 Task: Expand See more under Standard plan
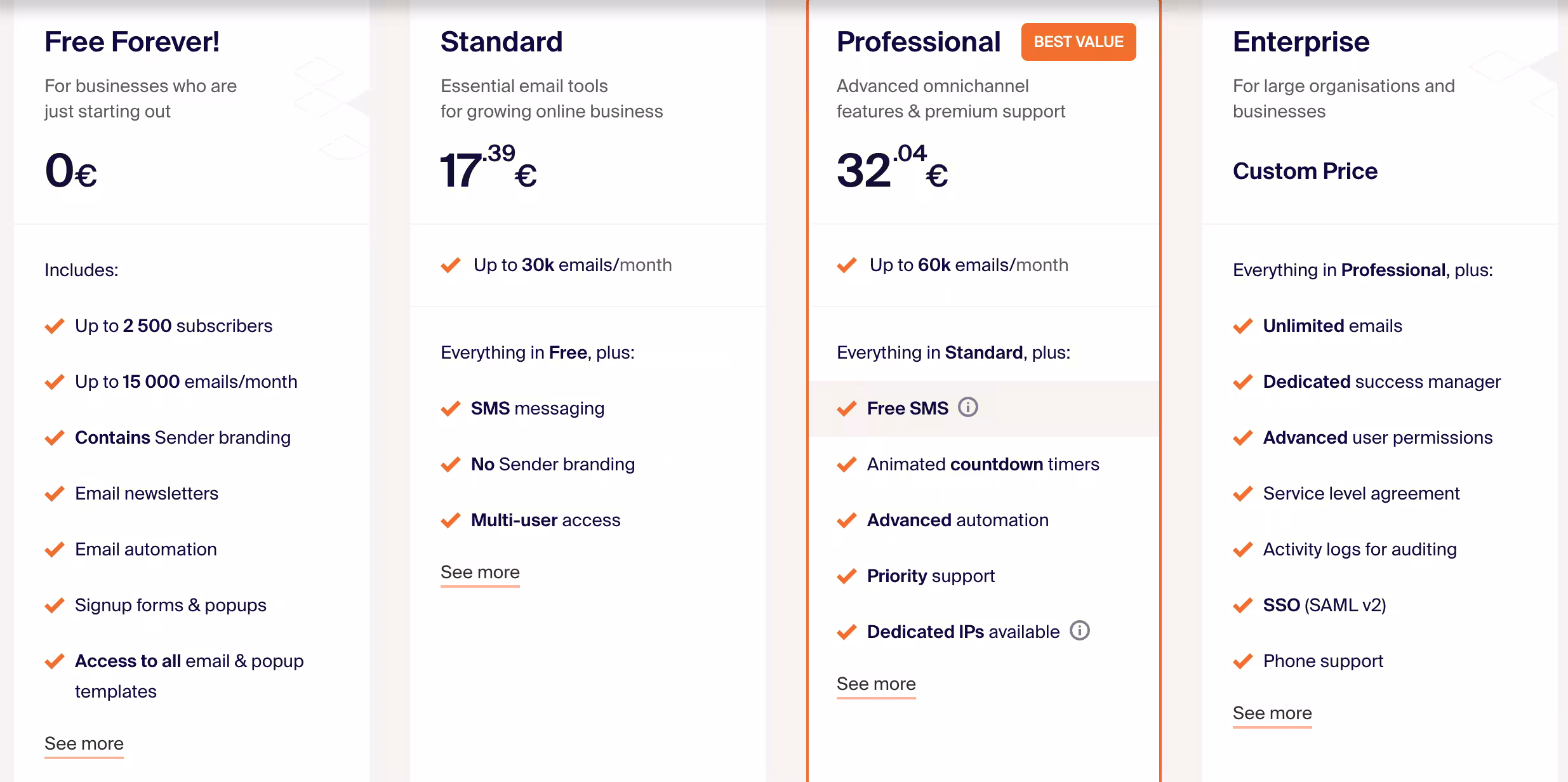[480, 572]
